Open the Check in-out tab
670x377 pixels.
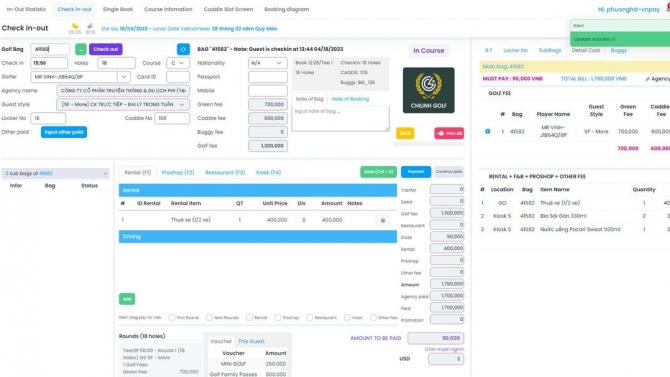pos(74,9)
